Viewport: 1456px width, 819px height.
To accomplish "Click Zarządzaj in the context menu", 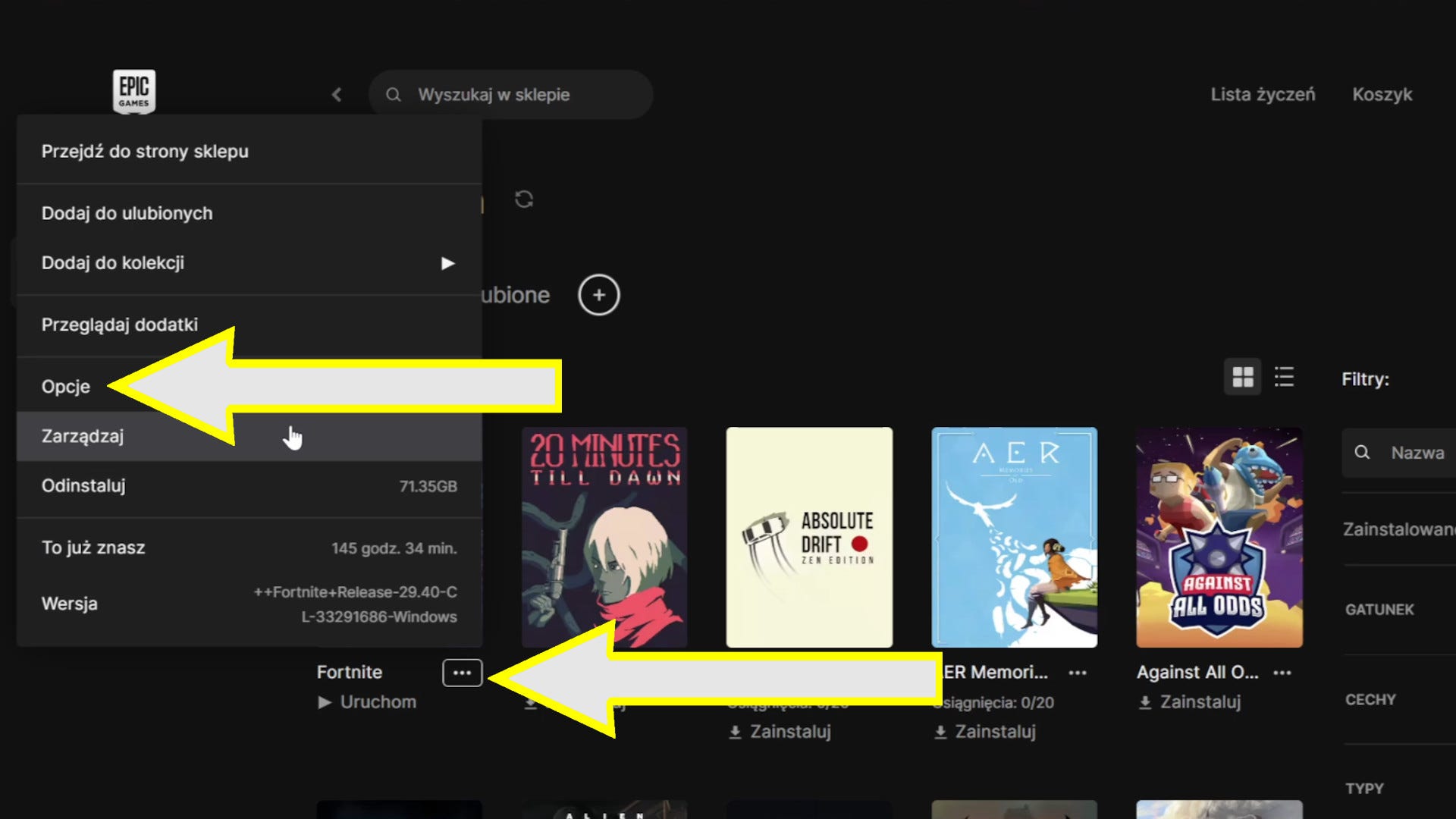I will pyautogui.click(x=249, y=437).
